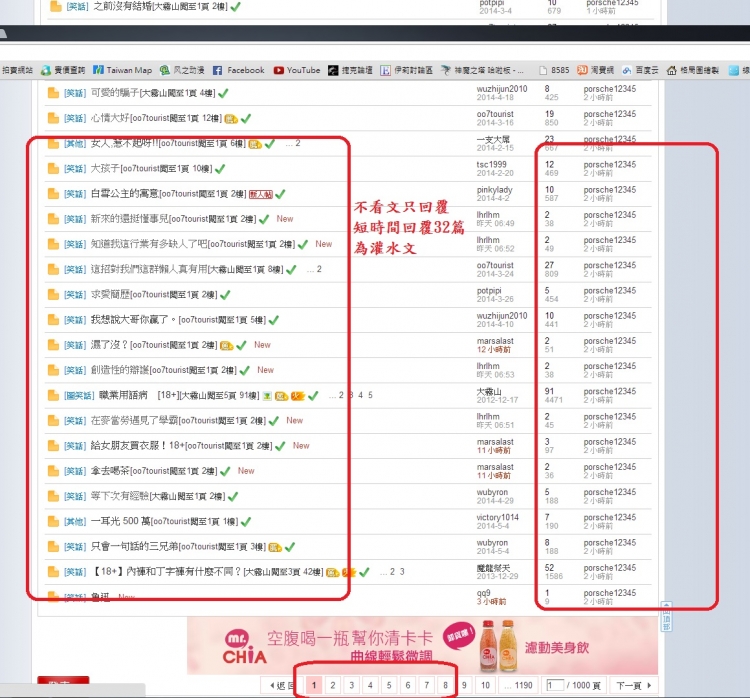The width and height of the screenshot is (750, 698).
Task: Click the folder icon beside 求愛簡歷 thread
Action: 54,294
